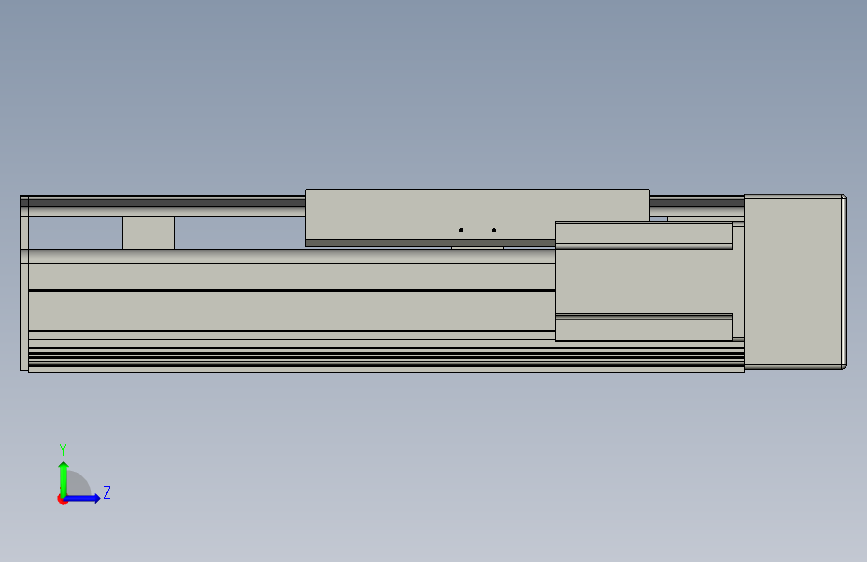
Task: Select the small square support block under the top rail
Action: tap(148, 233)
